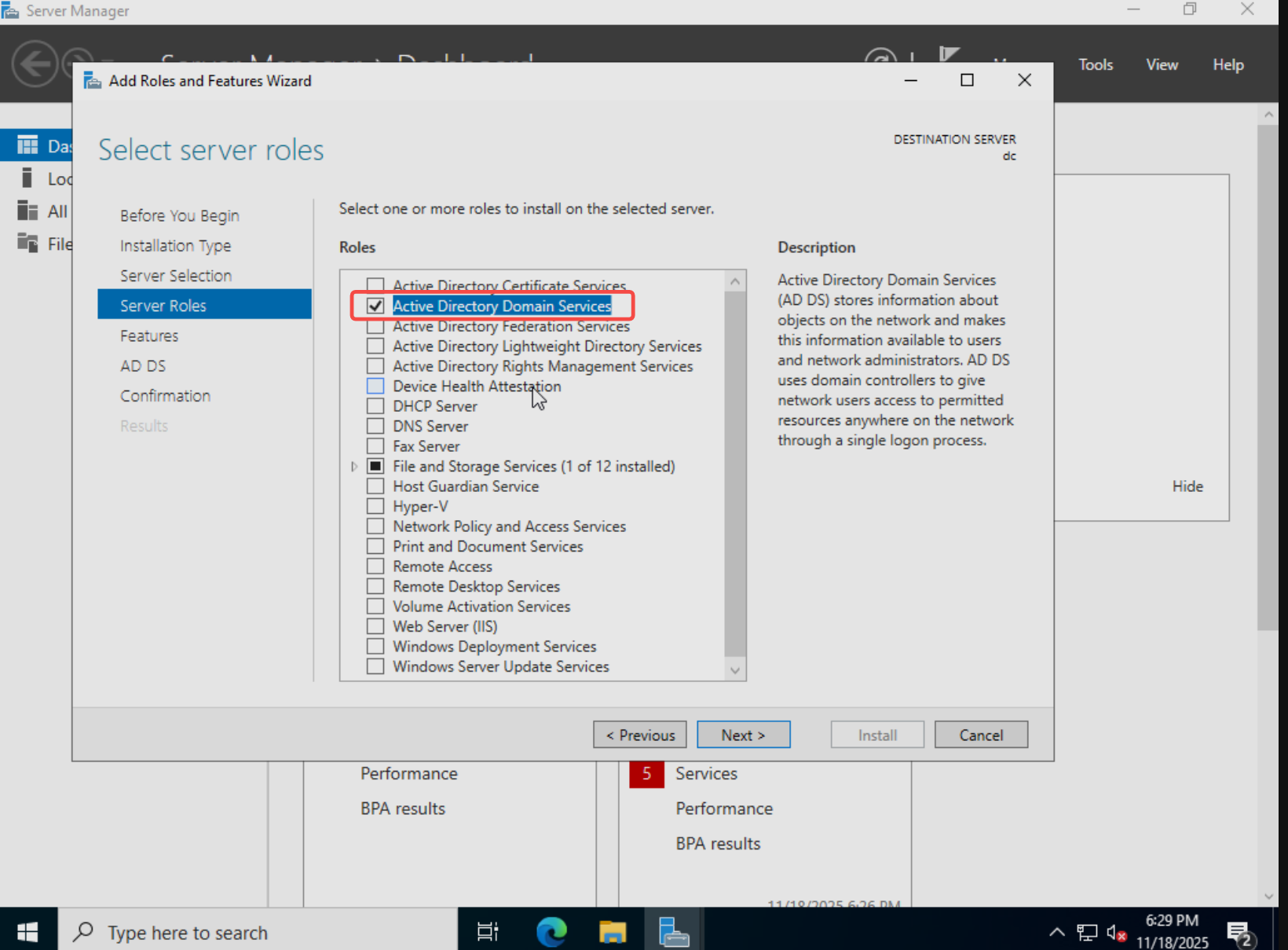Open Dashboard icon in Server Manager sidebar
Viewport: 1288px width, 950px height.
[x=27, y=145]
